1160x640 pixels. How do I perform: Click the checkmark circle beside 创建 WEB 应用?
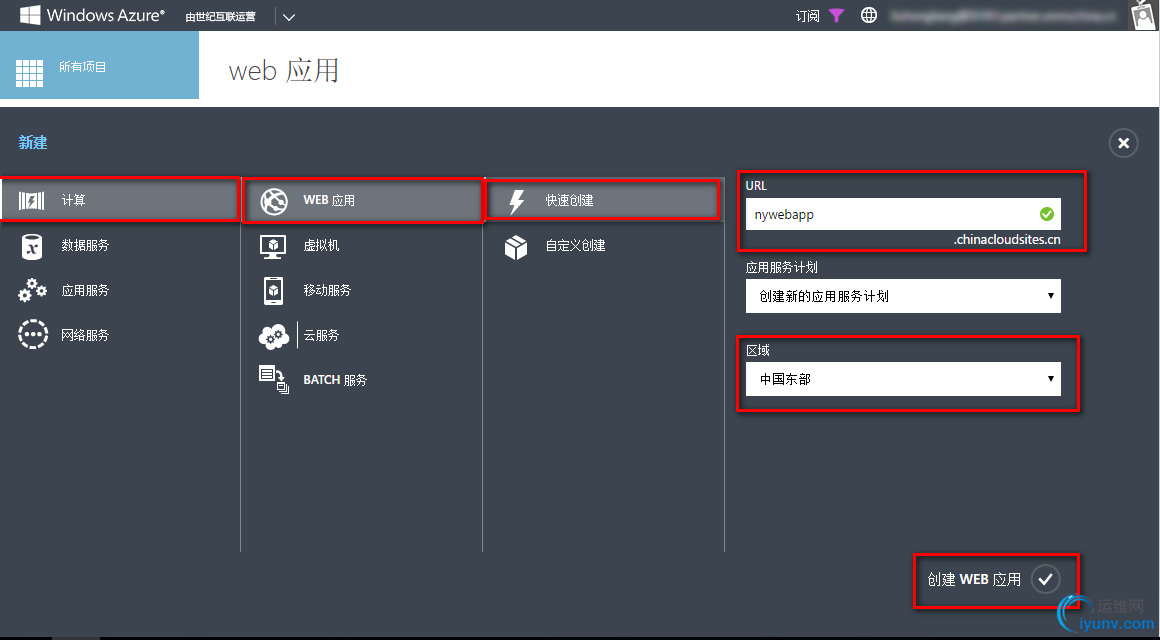click(1045, 579)
